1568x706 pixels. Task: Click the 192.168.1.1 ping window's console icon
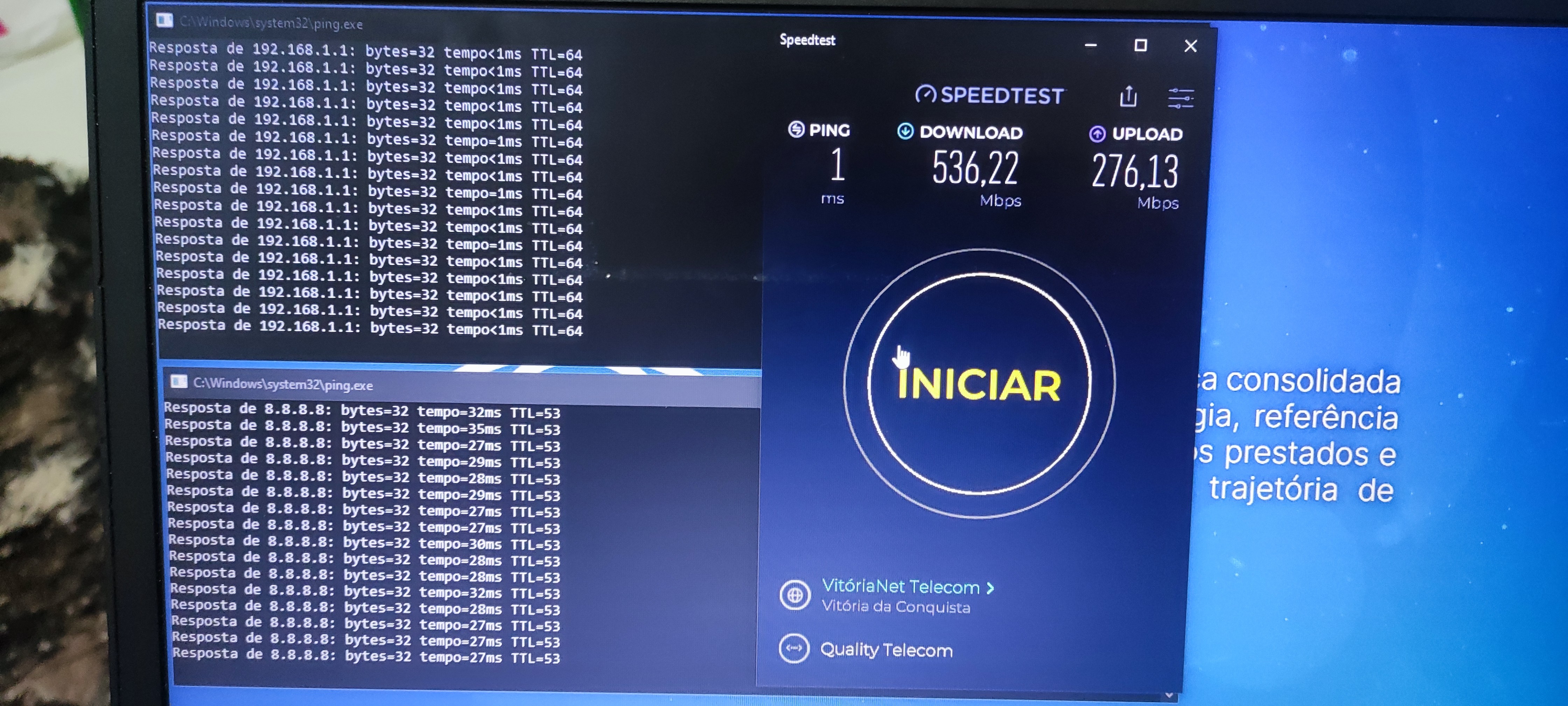click(x=164, y=21)
